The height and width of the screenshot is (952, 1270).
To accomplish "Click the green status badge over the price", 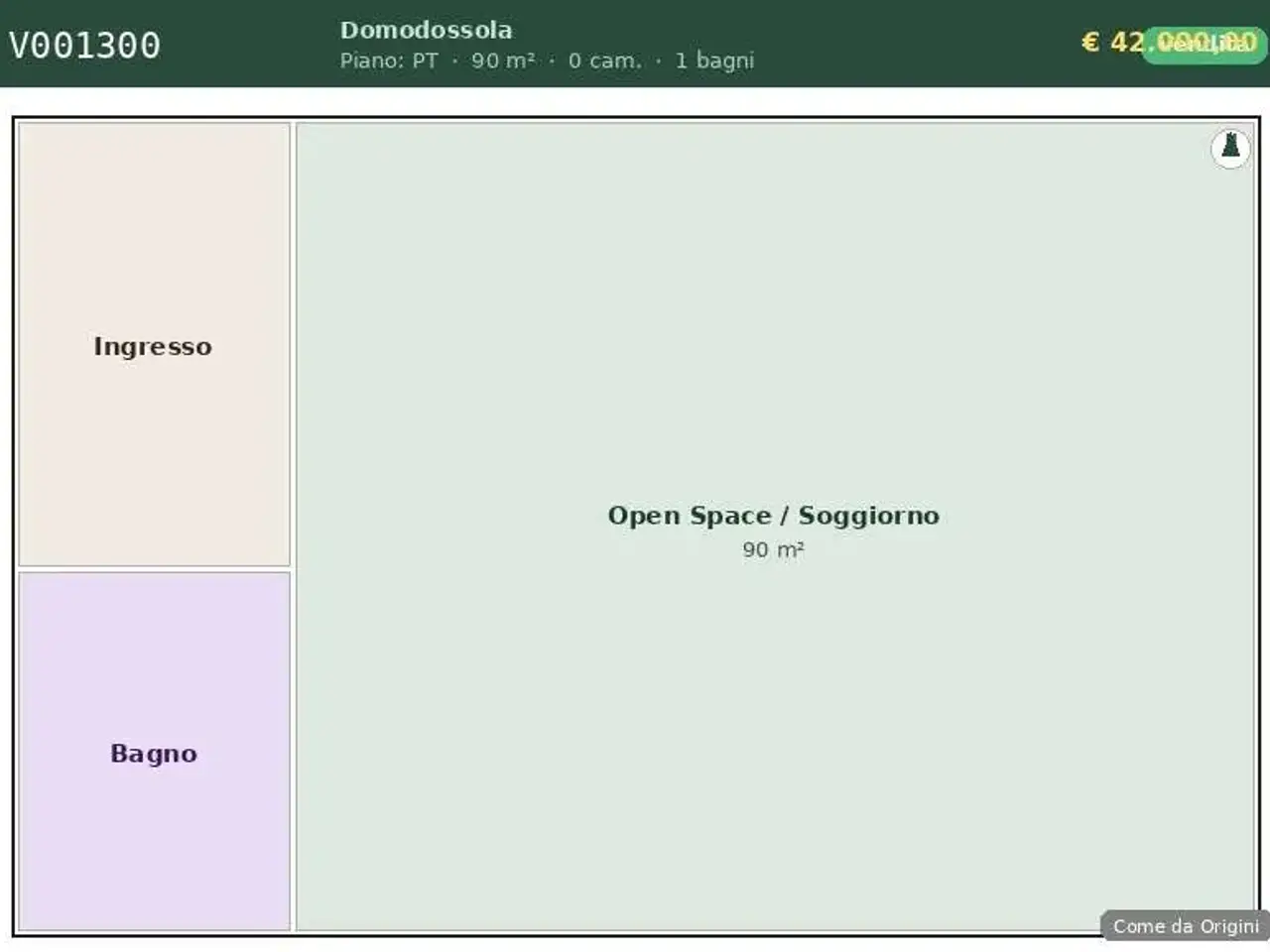I will pos(1205,44).
